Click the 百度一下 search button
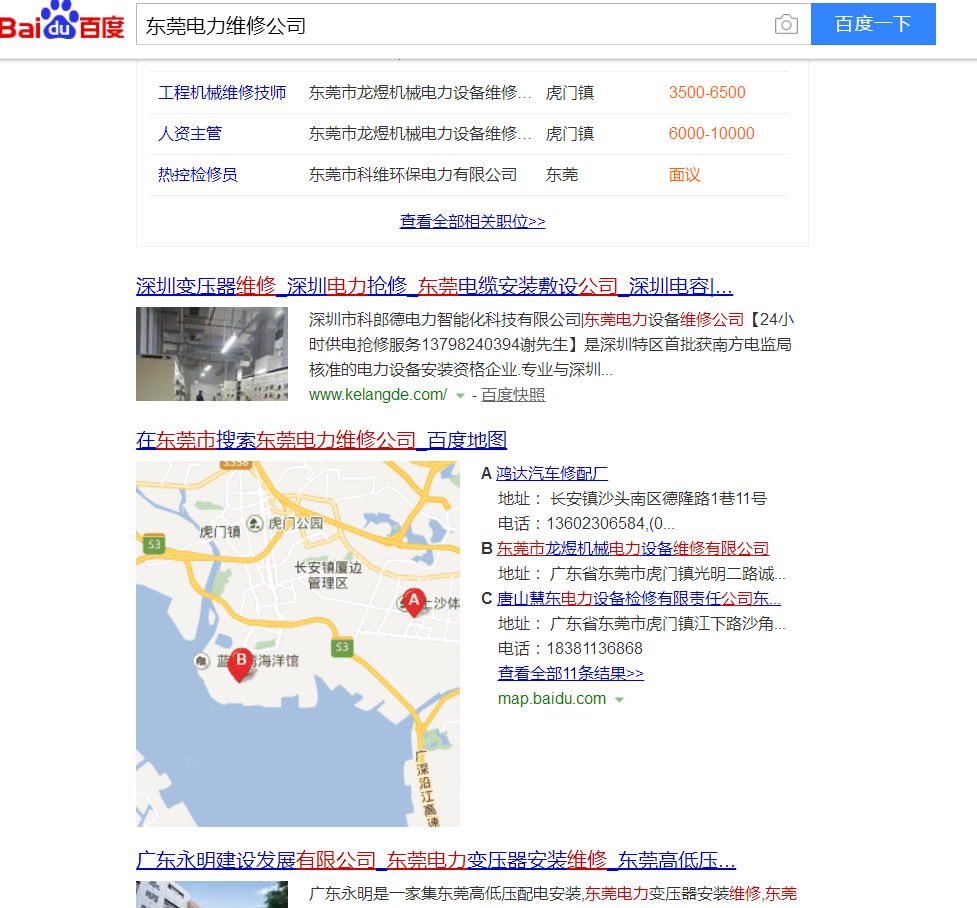Viewport: 977px width, 908px height. pyautogui.click(x=873, y=24)
